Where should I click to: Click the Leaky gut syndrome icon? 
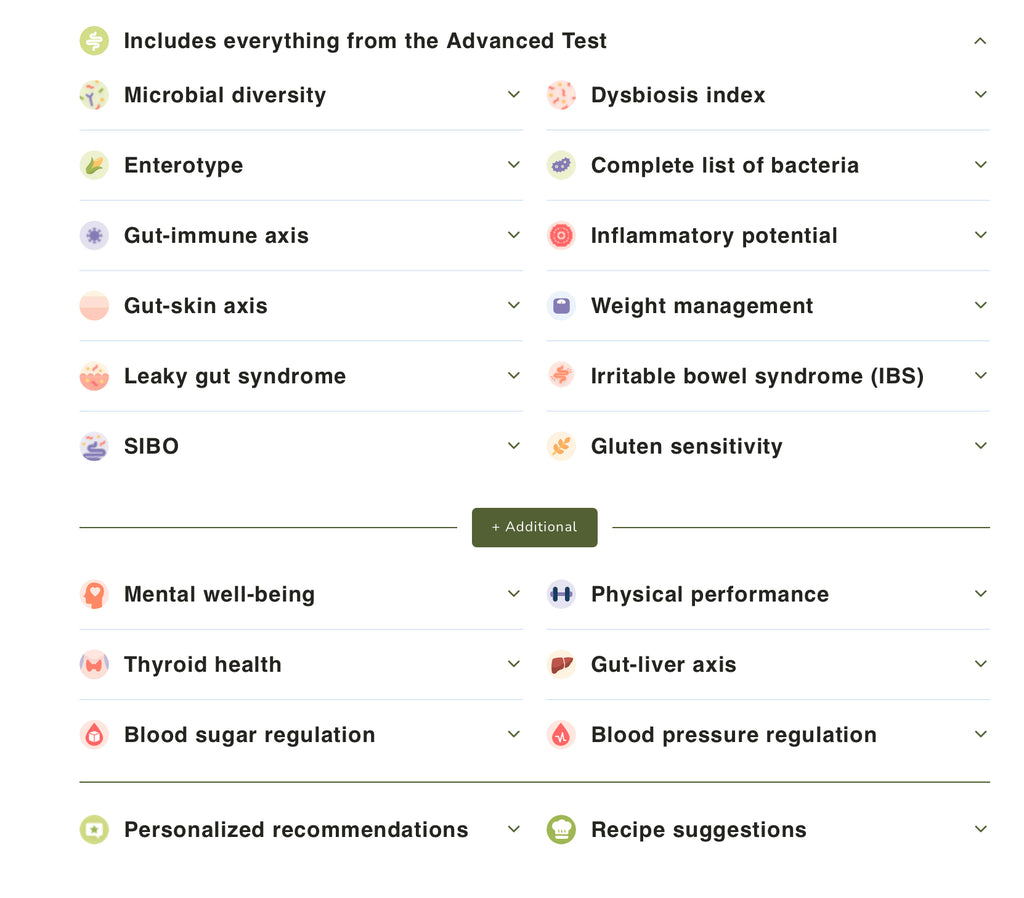pos(94,376)
